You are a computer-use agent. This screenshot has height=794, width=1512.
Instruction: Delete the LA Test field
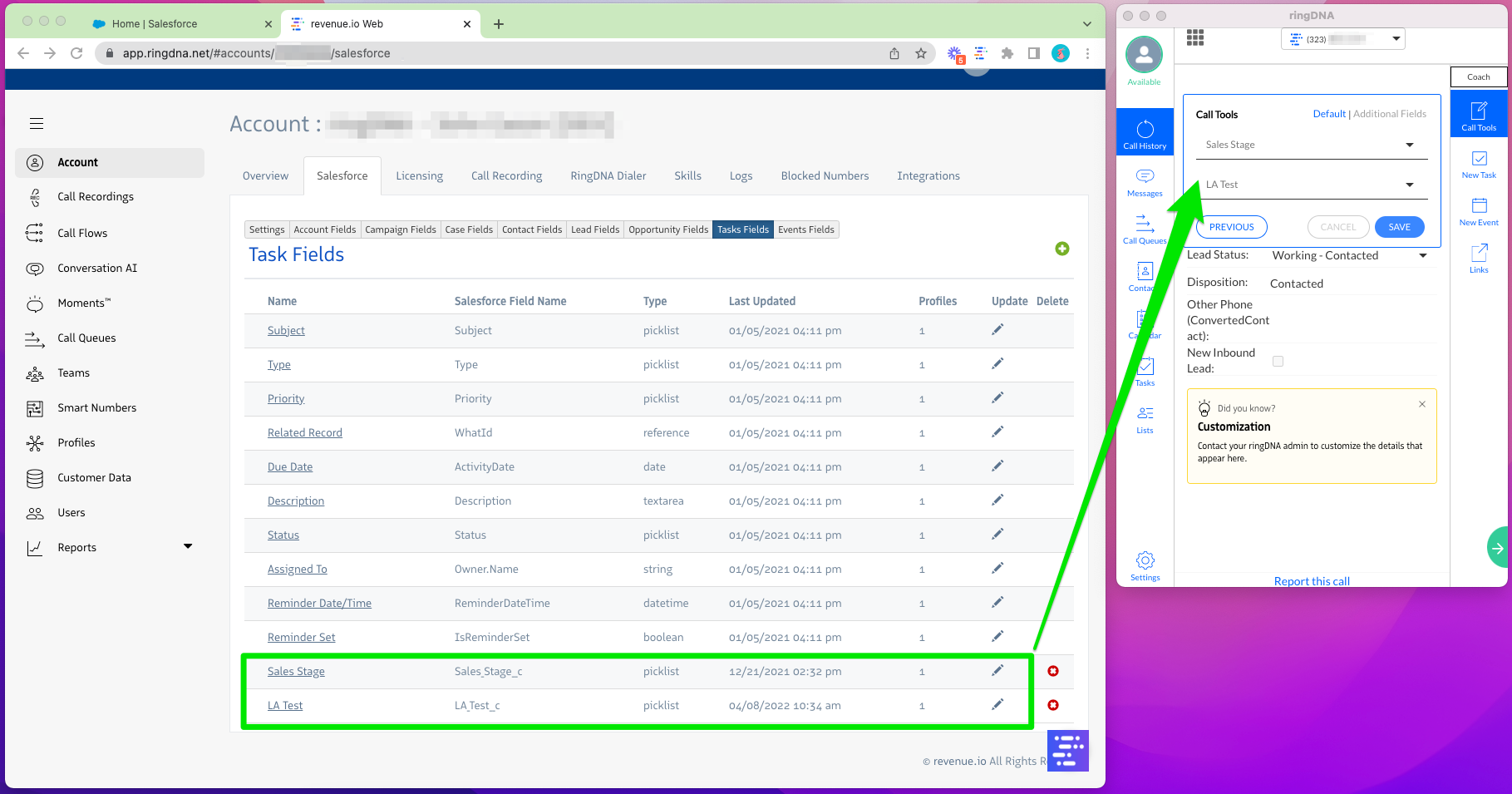click(x=1053, y=705)
